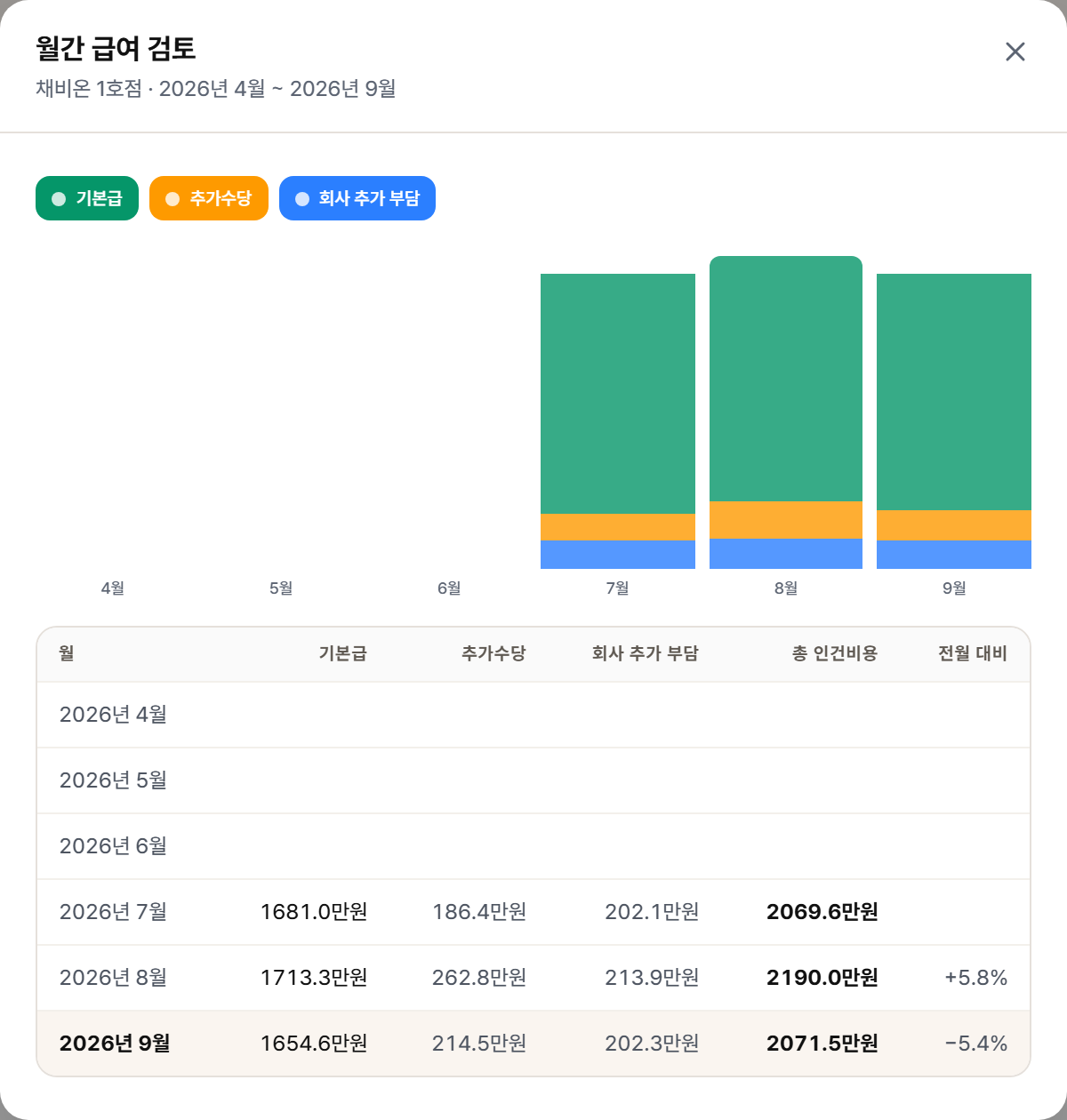Select the 2026년 7월 row label
Viewport: 1067px width, 1120px height.
pyautogui.click(x=113, y=912)
